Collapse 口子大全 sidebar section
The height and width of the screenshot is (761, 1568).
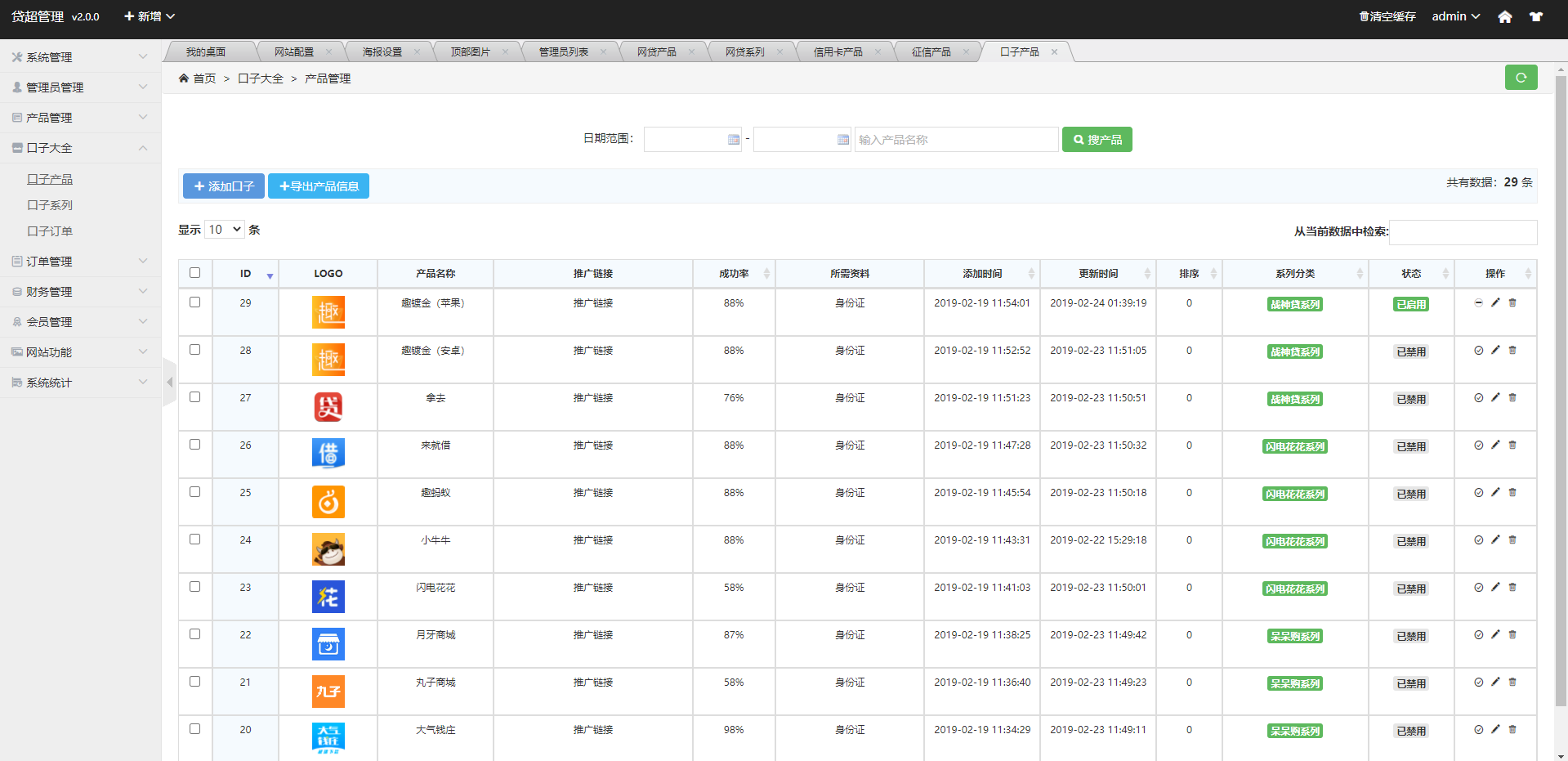tap(80, 148)
